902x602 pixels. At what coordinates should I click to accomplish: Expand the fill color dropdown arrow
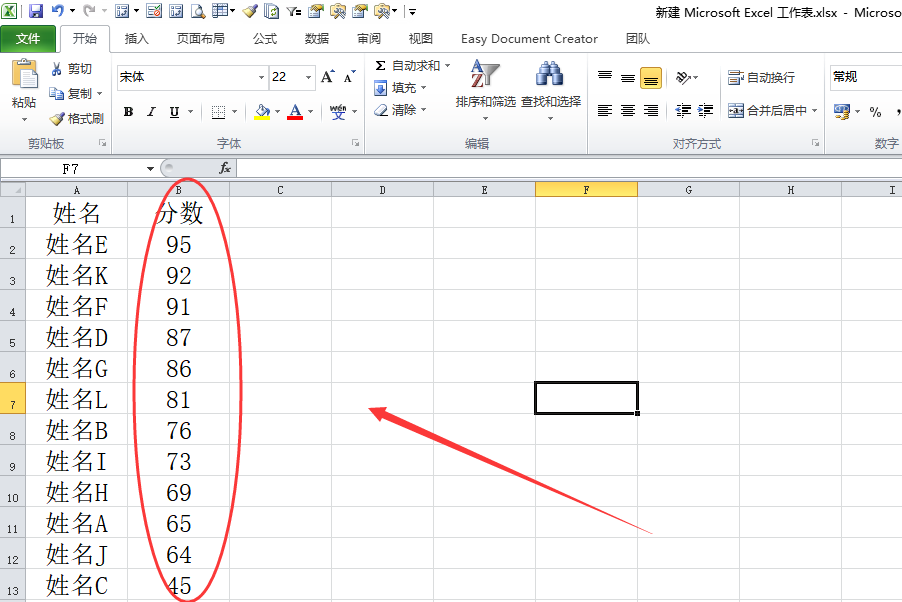coord(277,112)
